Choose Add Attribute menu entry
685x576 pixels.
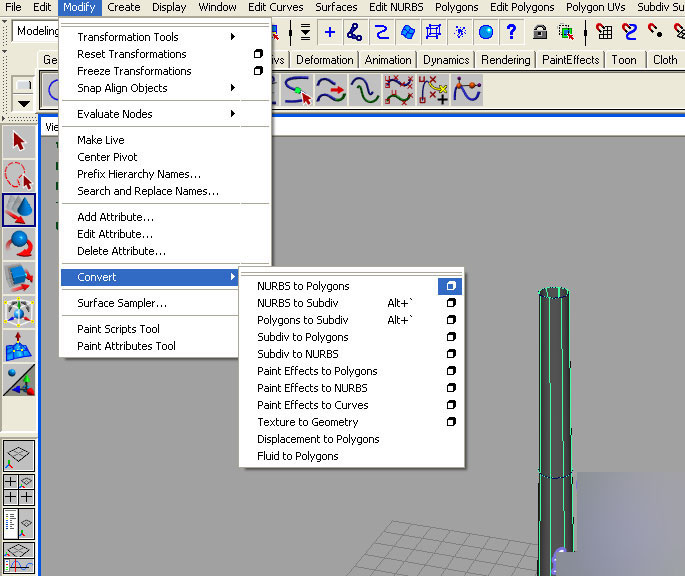tap(115, 217)
